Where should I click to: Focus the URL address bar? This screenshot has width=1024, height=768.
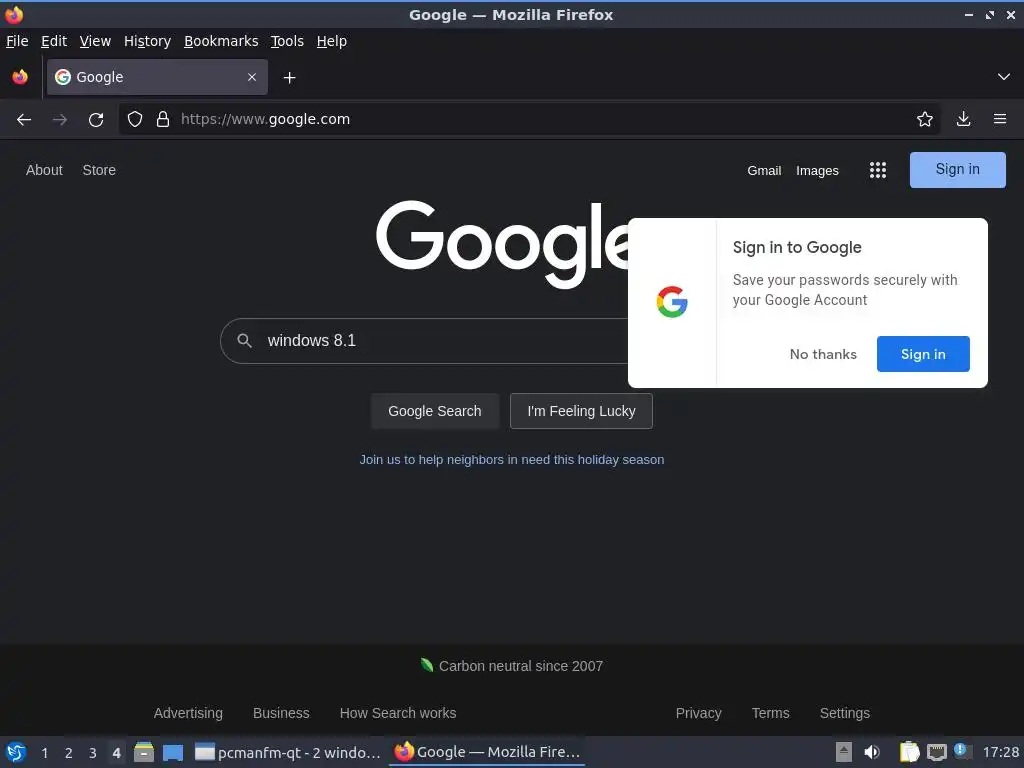pos(529,120)
